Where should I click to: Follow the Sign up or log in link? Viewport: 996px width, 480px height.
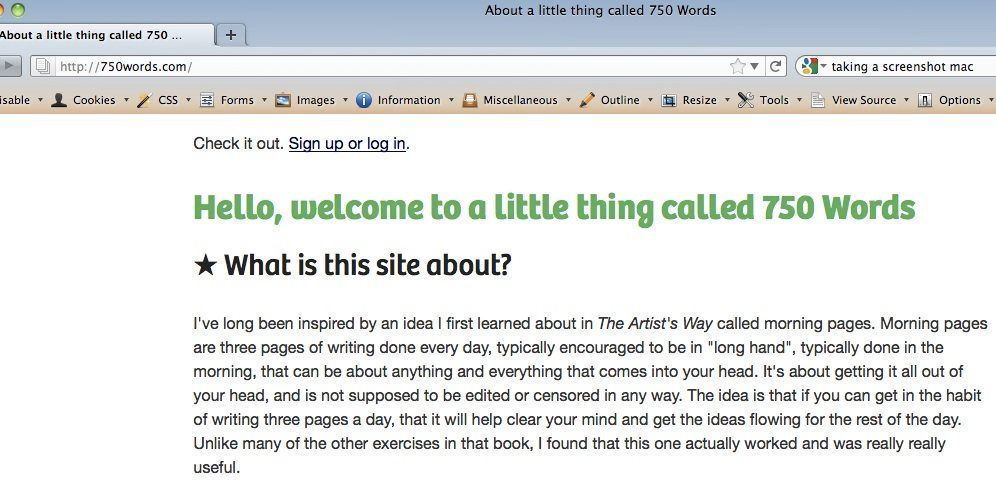(347, 143)
